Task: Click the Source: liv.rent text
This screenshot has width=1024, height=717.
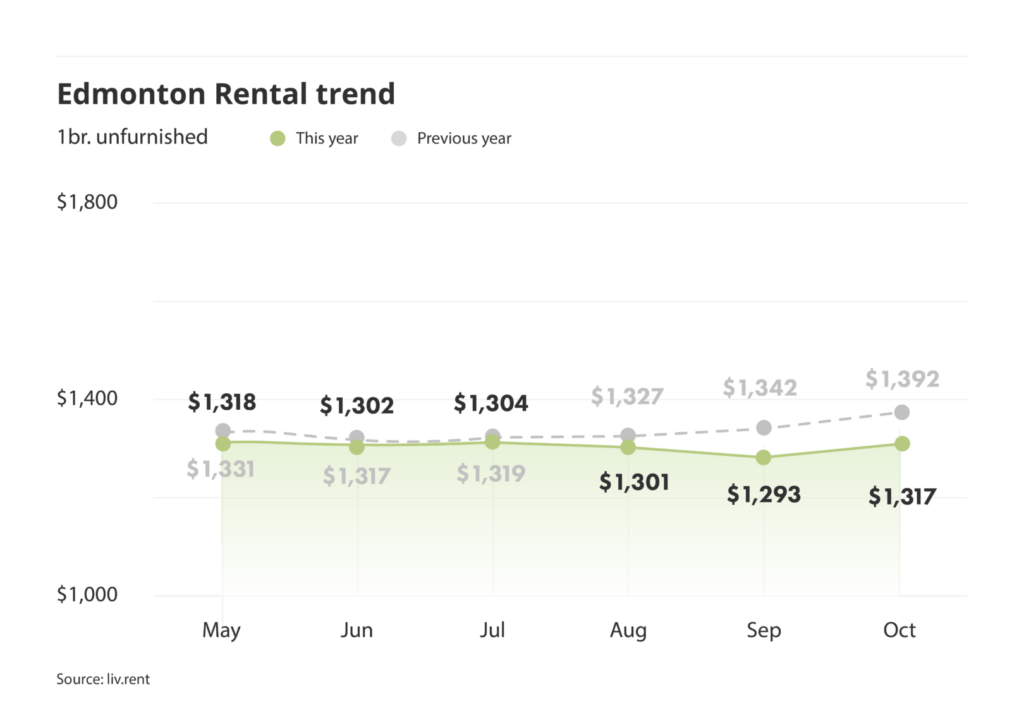Action: pos(103,679)
